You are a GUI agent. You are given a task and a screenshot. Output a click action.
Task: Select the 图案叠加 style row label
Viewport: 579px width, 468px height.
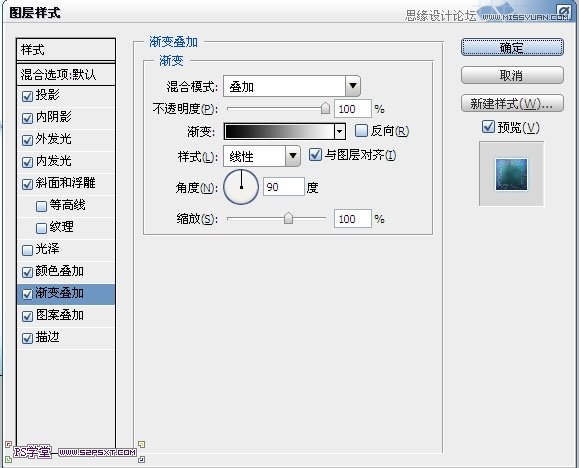(x=59, y=315)
